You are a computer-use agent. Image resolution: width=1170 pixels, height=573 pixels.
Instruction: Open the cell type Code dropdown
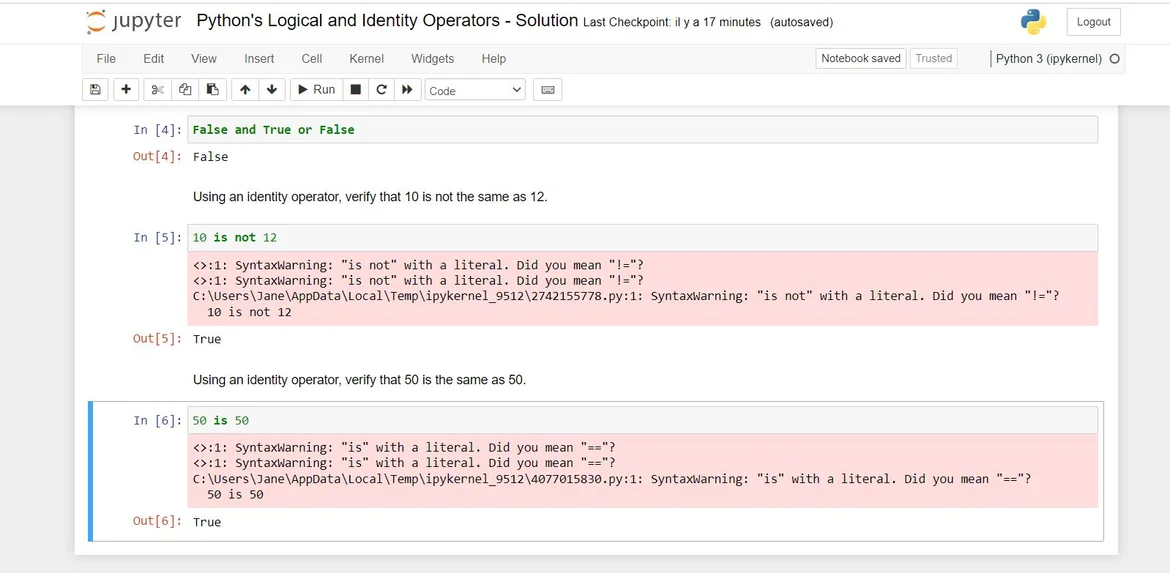[x=475, y=90]
